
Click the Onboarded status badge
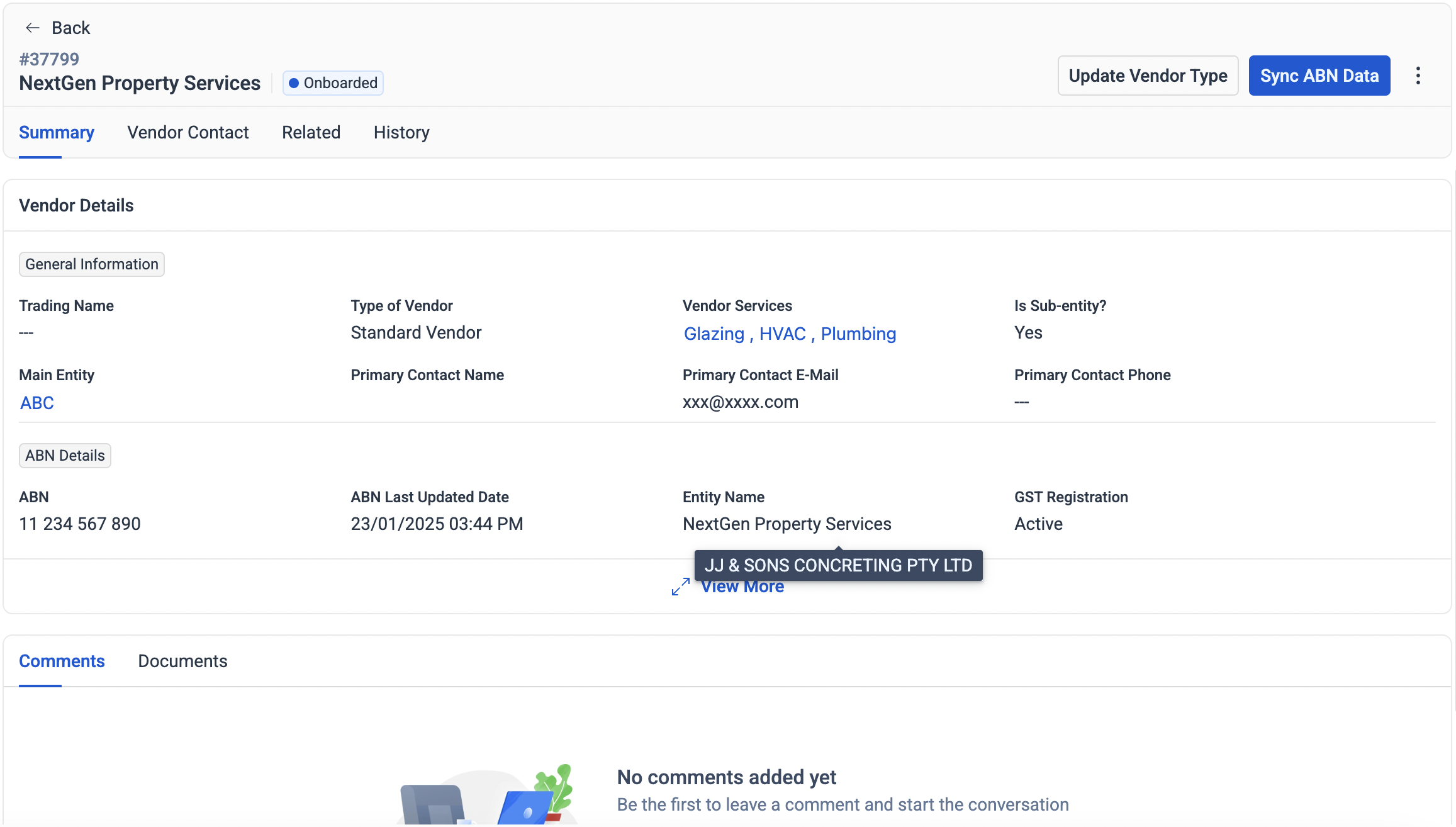333,83
